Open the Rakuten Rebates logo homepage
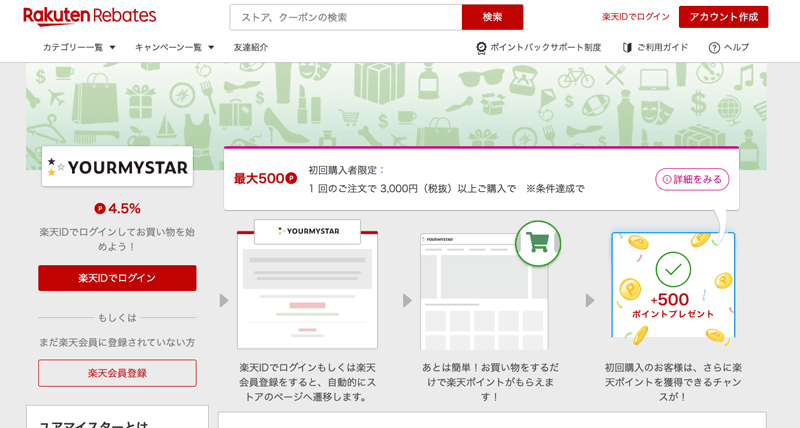 [89, 17]
